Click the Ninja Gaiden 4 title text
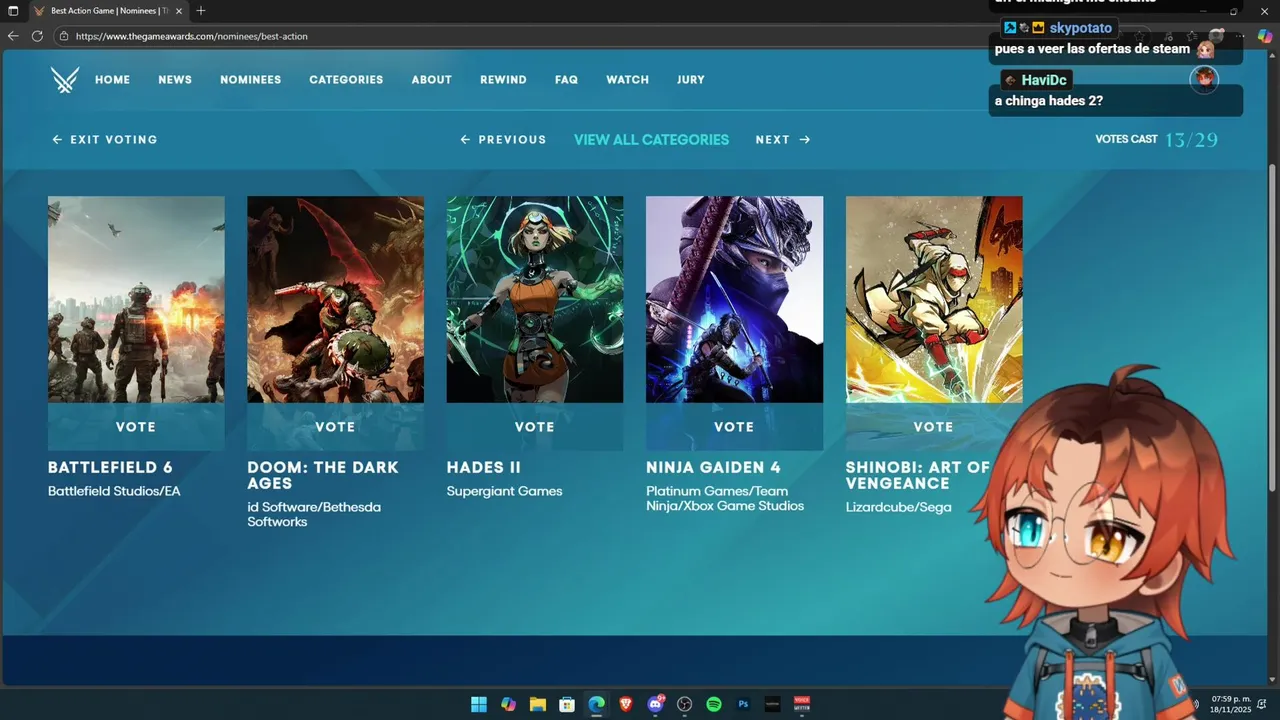The width and height of the screenshot is (1280, 720). click(x=713, y=467)
